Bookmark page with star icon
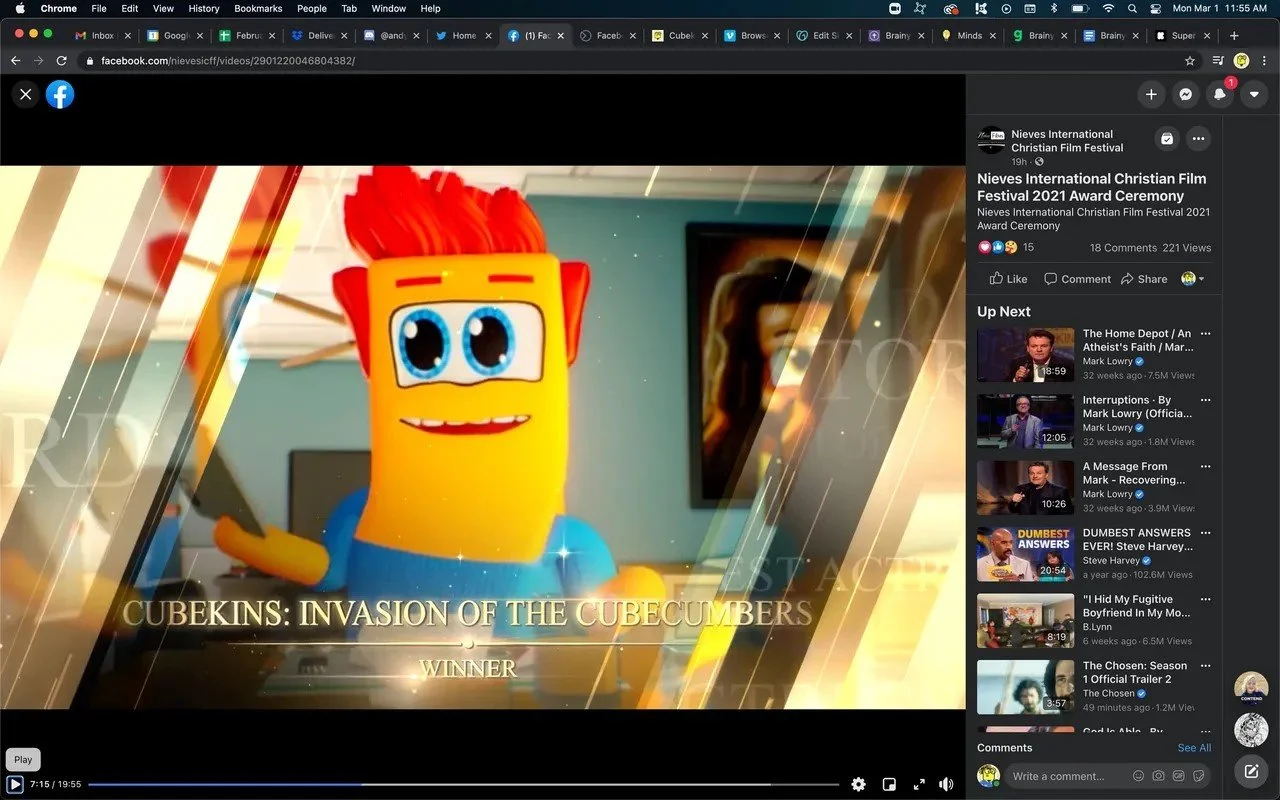 point(1190,61)
